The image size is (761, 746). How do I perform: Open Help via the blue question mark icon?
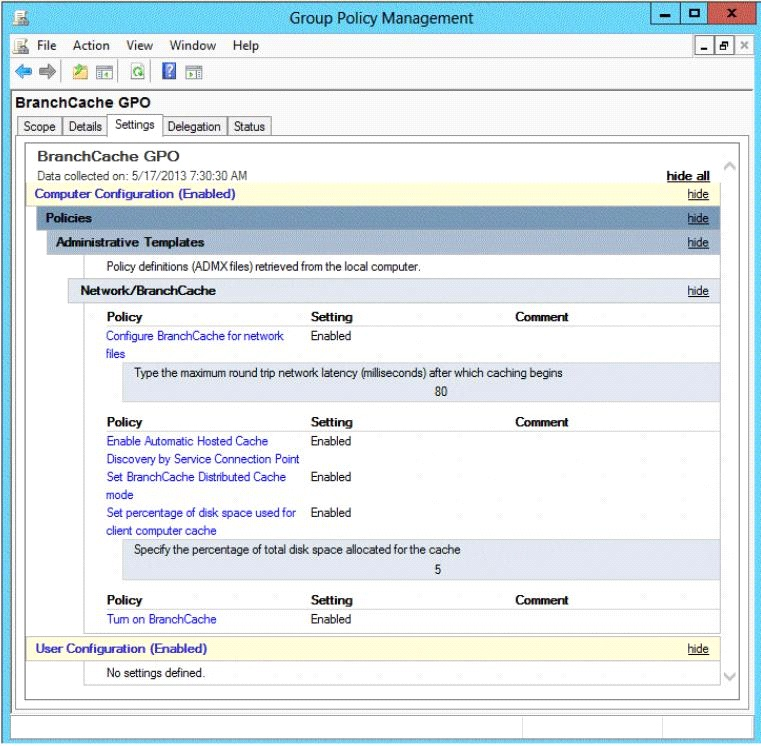(169, 72)
